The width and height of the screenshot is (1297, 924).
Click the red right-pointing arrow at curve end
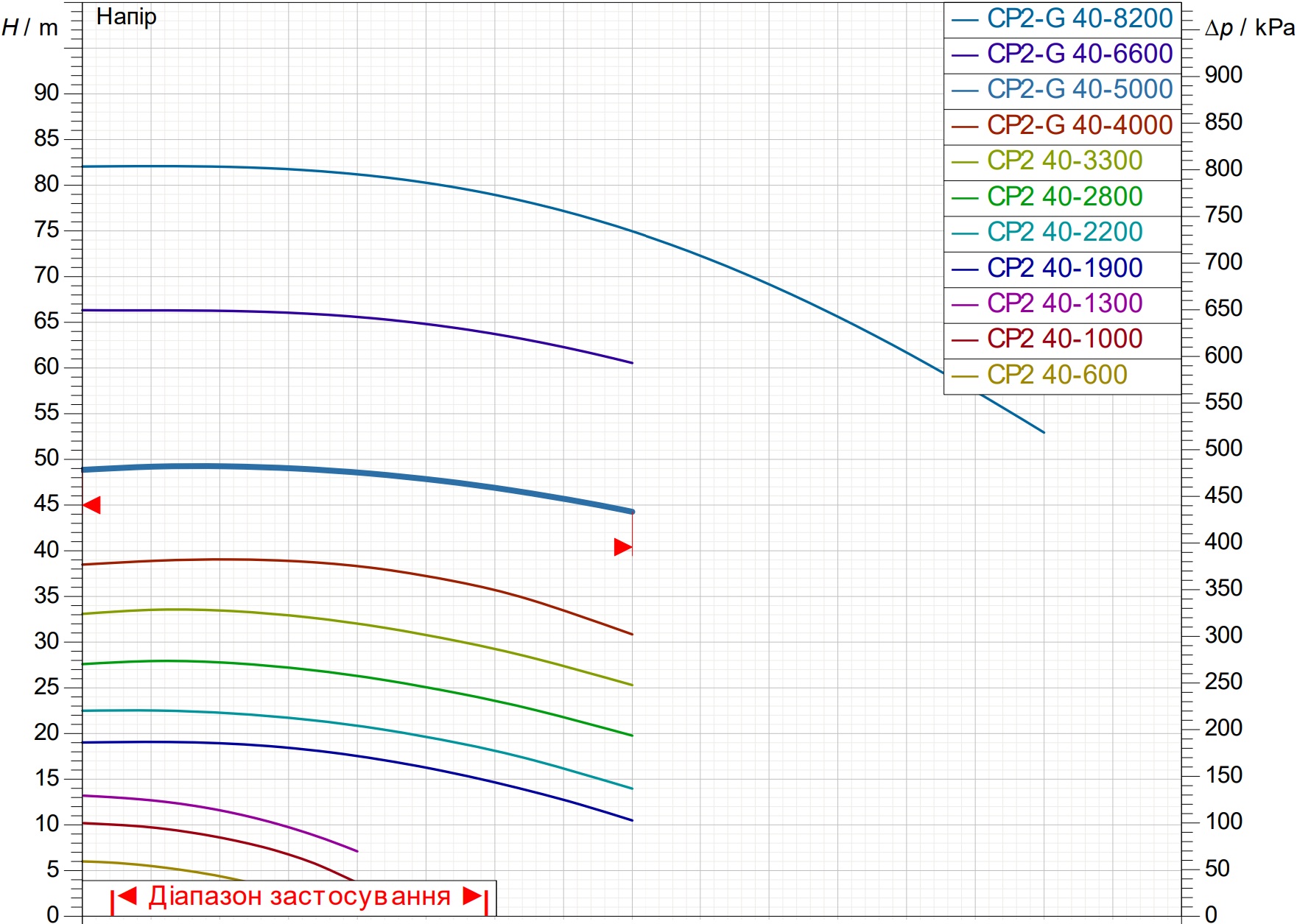(623, 547)
